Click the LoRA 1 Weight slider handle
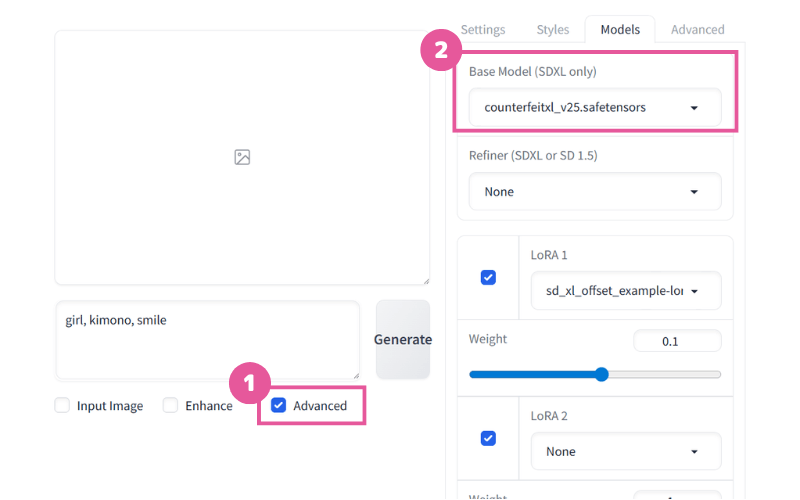The image size is (800, 500). pyautogui.click(x=602, y=374)
